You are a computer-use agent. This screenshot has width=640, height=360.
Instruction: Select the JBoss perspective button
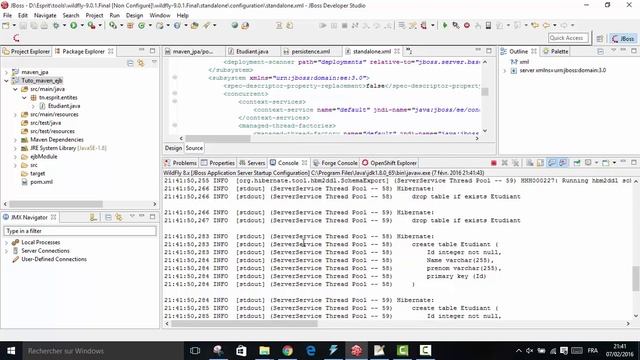point(623,38)
